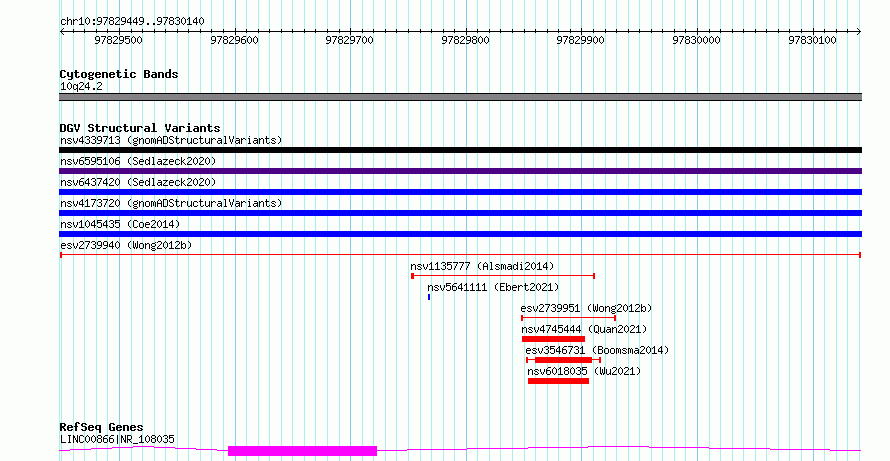The image size is (890, 461).
Task: Select the blue bar under nsv4173720
Action: coord(460,213)
